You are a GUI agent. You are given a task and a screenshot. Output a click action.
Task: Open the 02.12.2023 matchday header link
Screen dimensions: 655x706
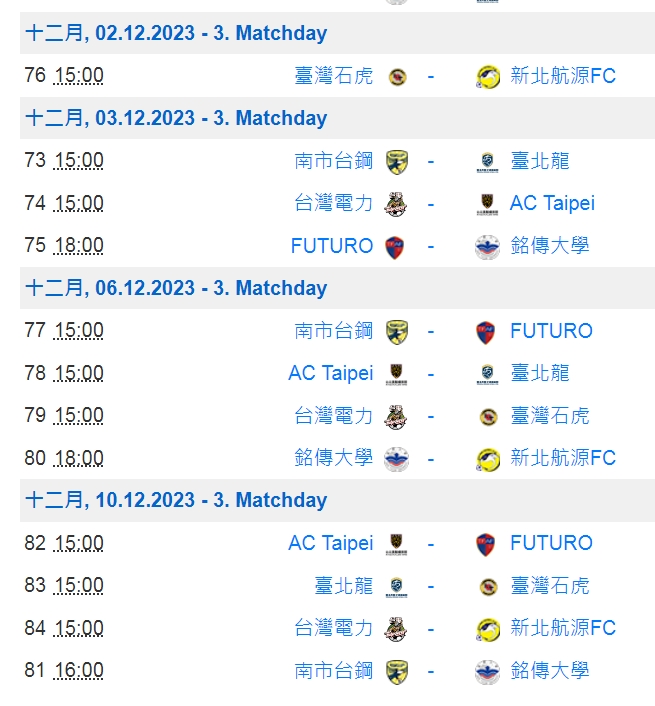pos(176,33)
